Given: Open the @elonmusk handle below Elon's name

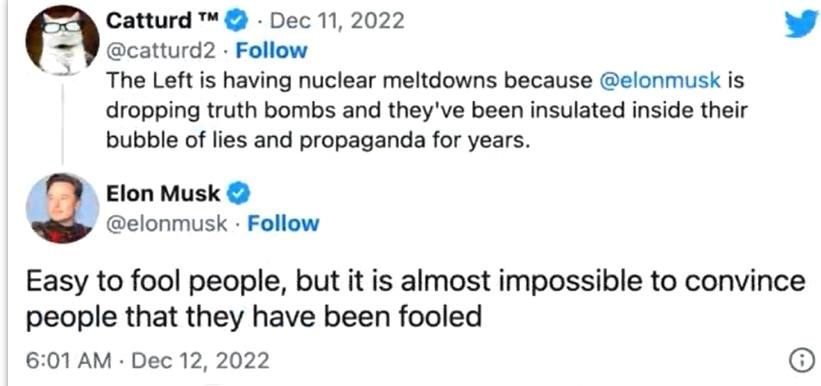Looking at the screenshot, I should pyautogui.click(x=167, y=224).
